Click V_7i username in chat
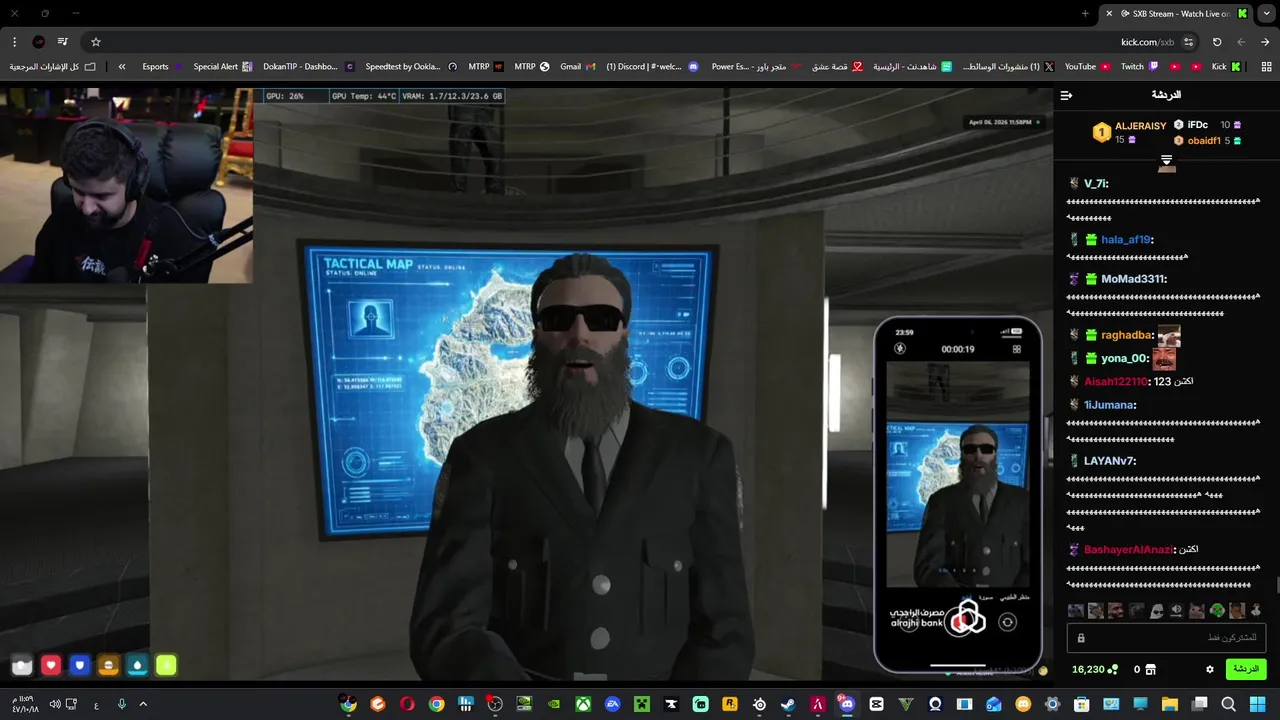The height and width of the screenshot is (720, 1280). tap(1096, 184)
